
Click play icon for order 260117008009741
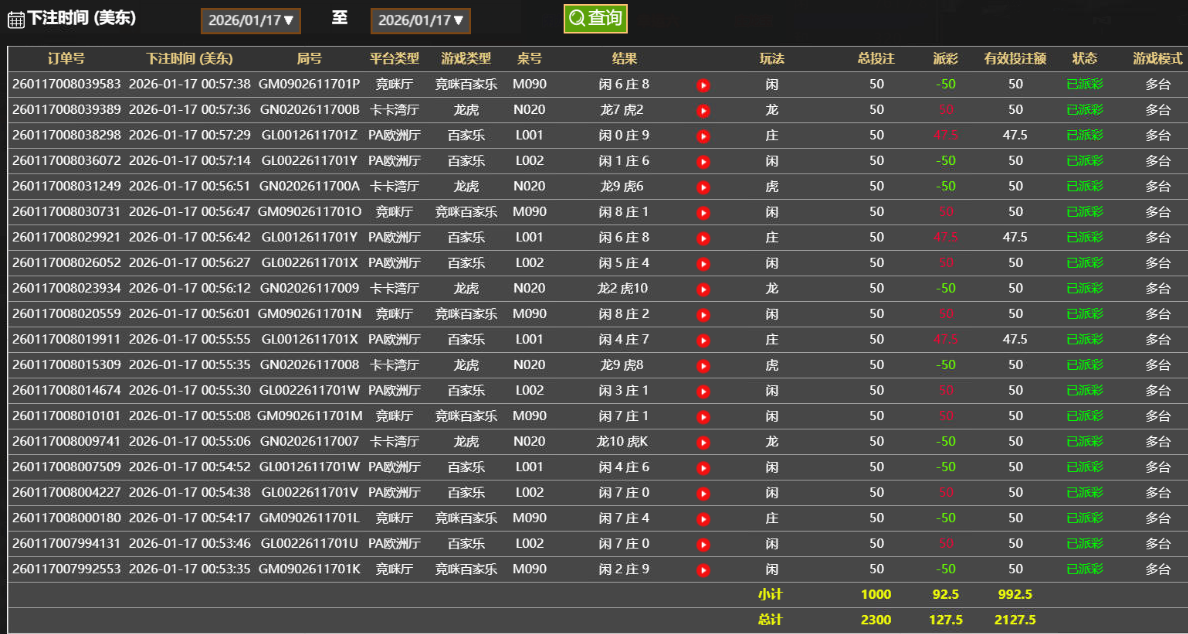pos(703,442)
